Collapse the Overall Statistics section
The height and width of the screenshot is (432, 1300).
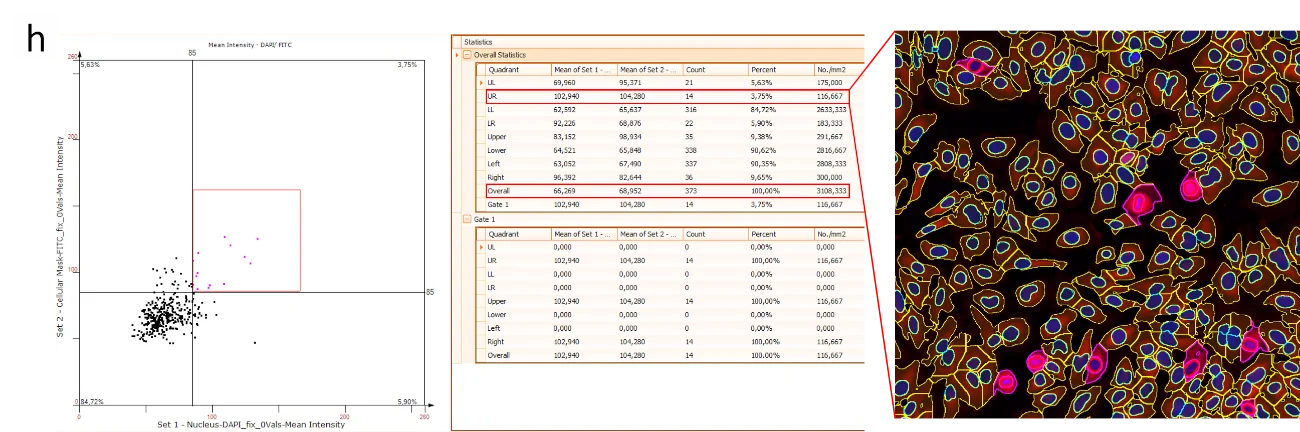(x=467, y=55)
